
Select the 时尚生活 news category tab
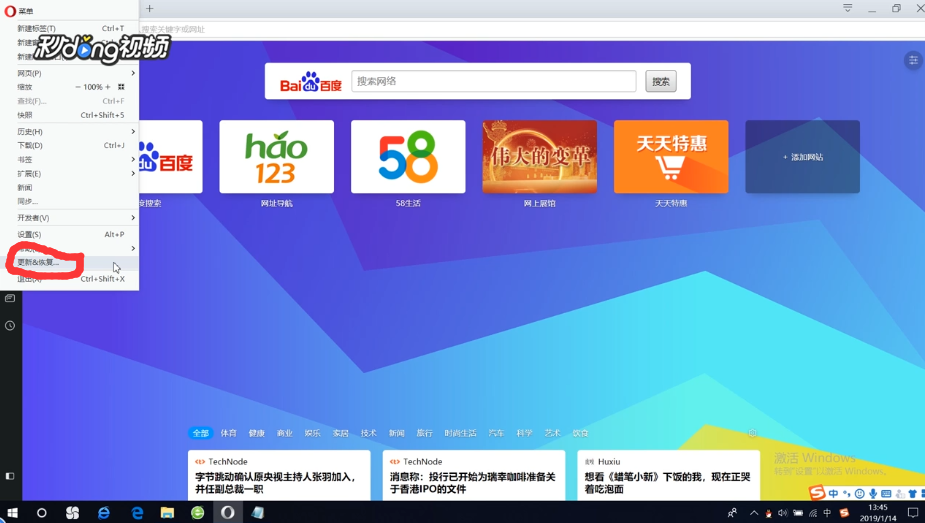(x=460, y=433)
